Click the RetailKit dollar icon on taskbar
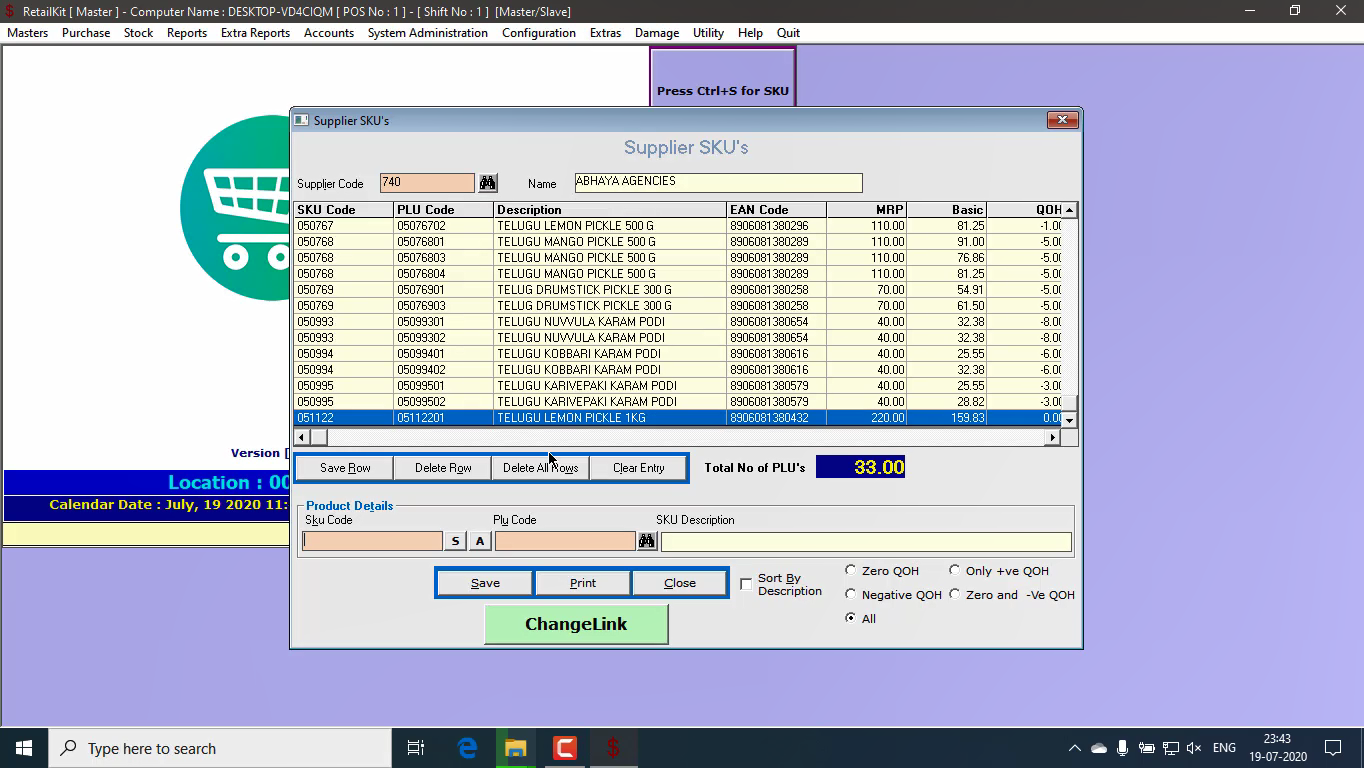 point(613,748)
